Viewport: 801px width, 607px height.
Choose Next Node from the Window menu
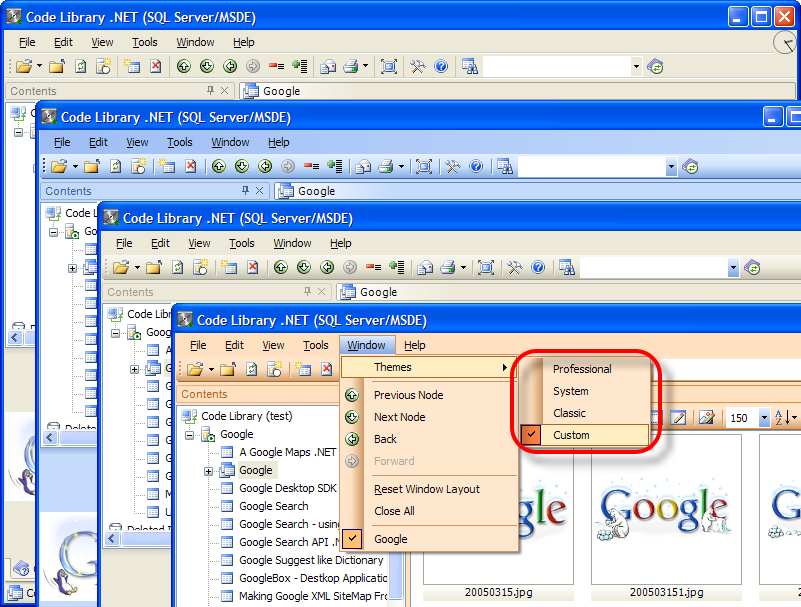[429, 417]
